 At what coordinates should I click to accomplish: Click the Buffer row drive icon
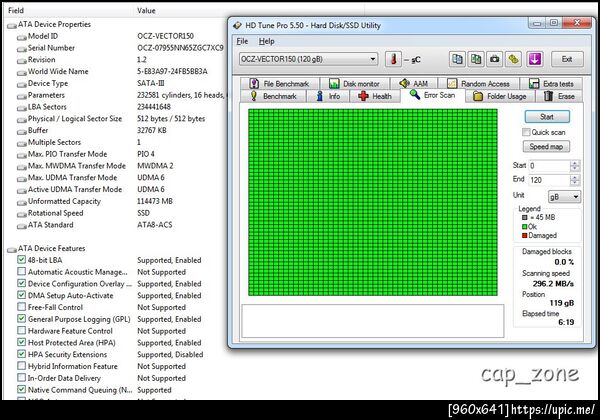tap(21, 131)
